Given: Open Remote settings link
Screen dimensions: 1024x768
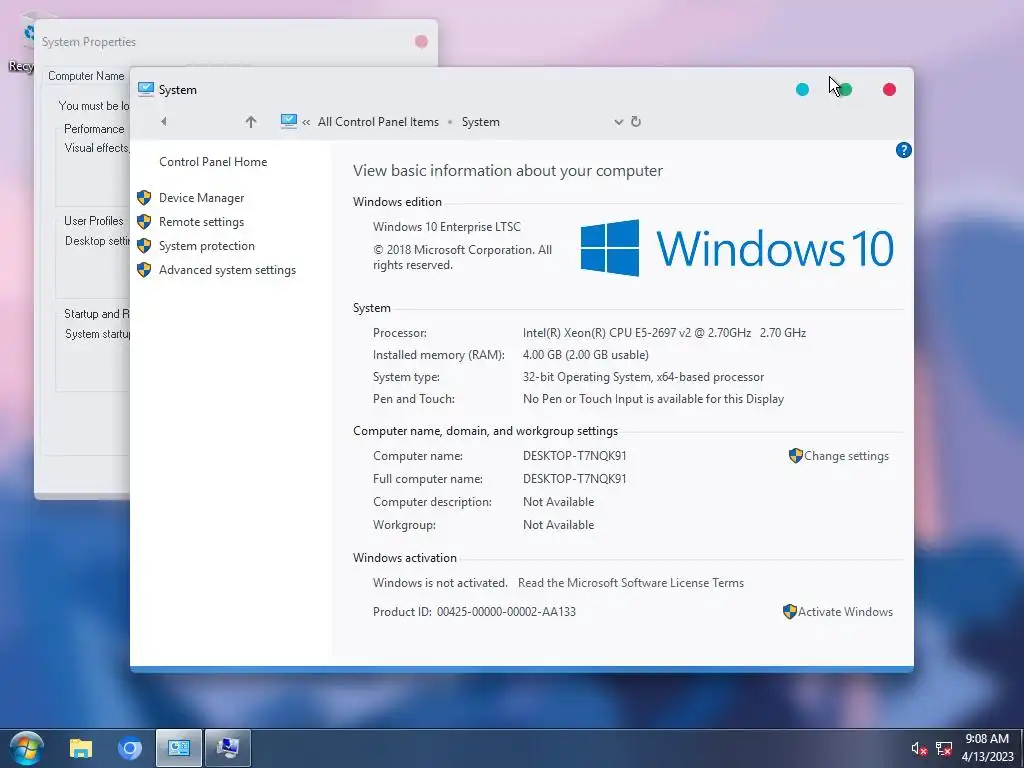Looking at the screenshot, I should click(x=201, y=222).
